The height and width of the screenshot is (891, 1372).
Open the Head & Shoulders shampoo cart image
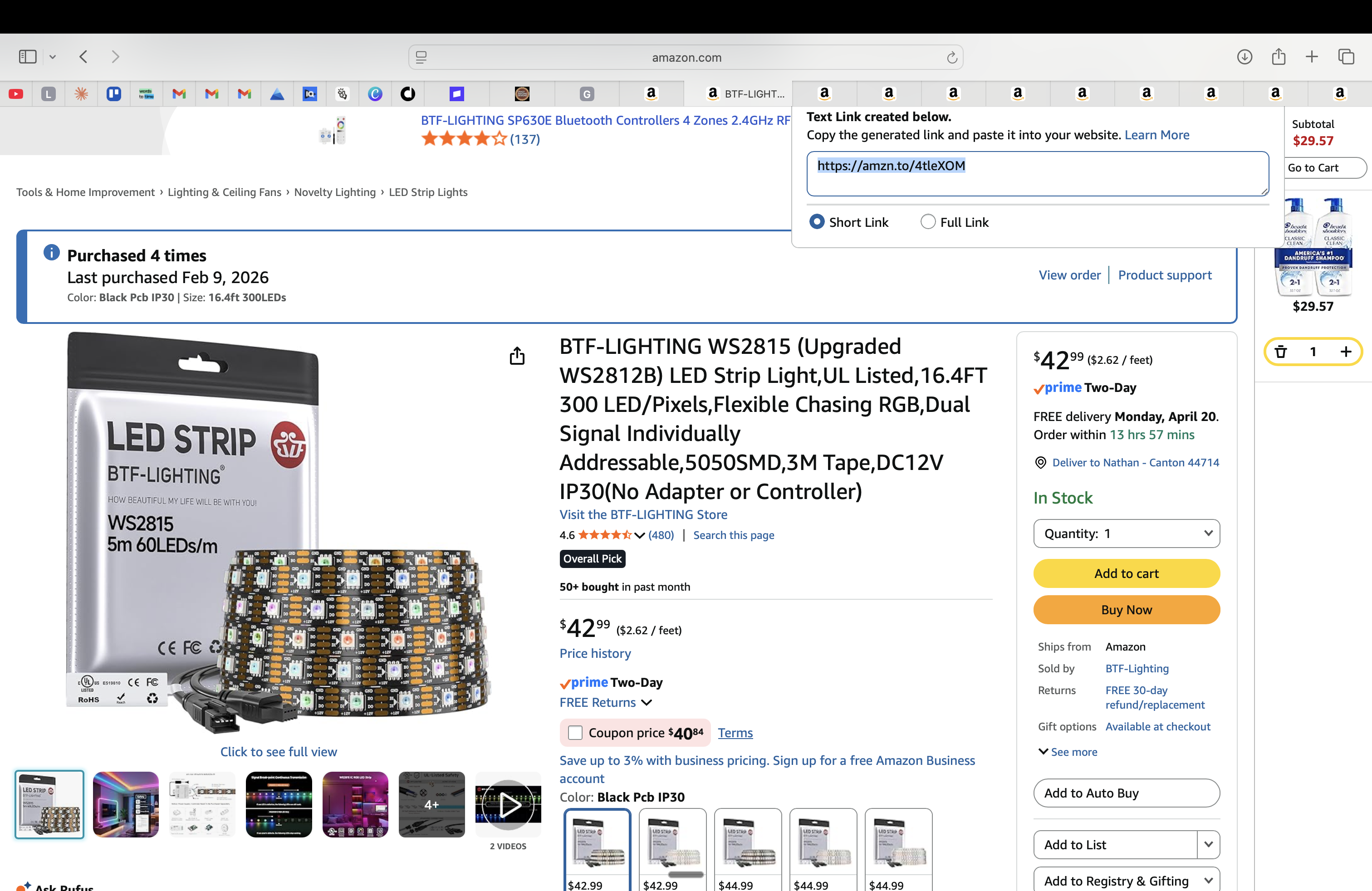pos(1313,247)
